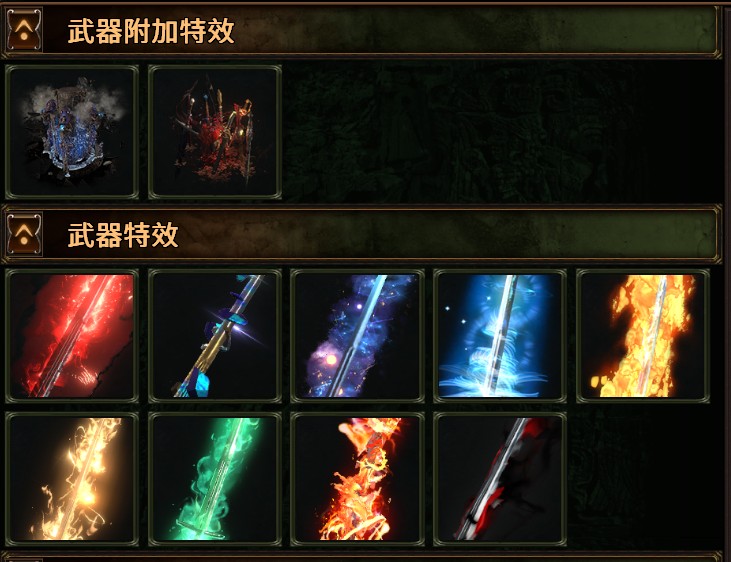This screenshot has width=731, height=562.
Task: Choose the purple galaxy nebula sword effect
Action: click(358, 336)
